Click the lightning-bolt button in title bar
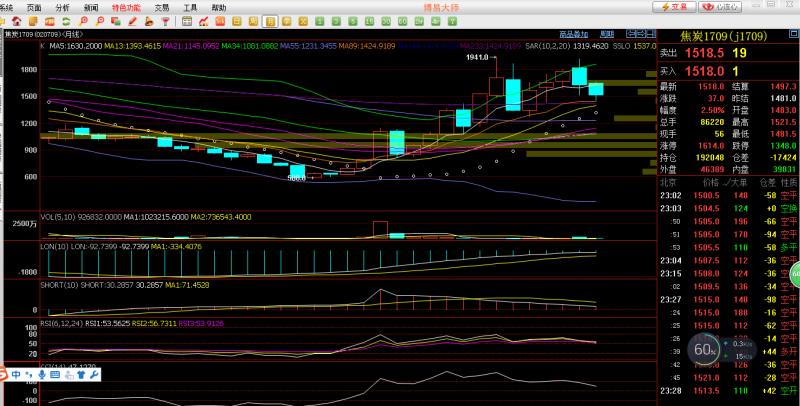 tap(674, 7)
